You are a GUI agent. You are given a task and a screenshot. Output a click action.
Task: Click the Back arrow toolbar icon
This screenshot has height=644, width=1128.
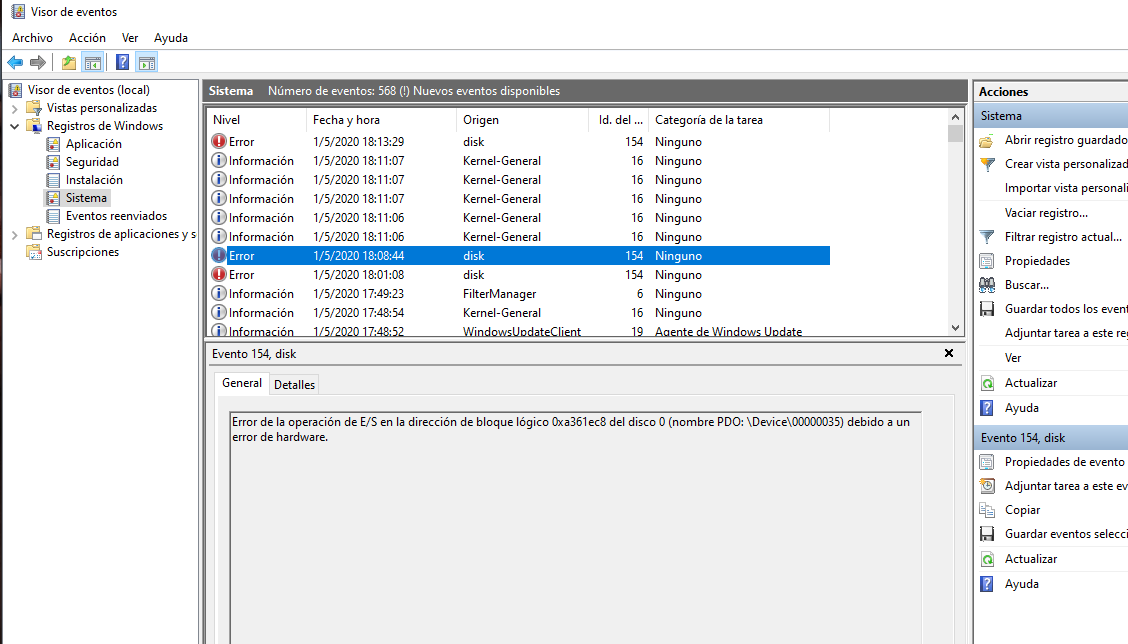click(x=15, y=63)
